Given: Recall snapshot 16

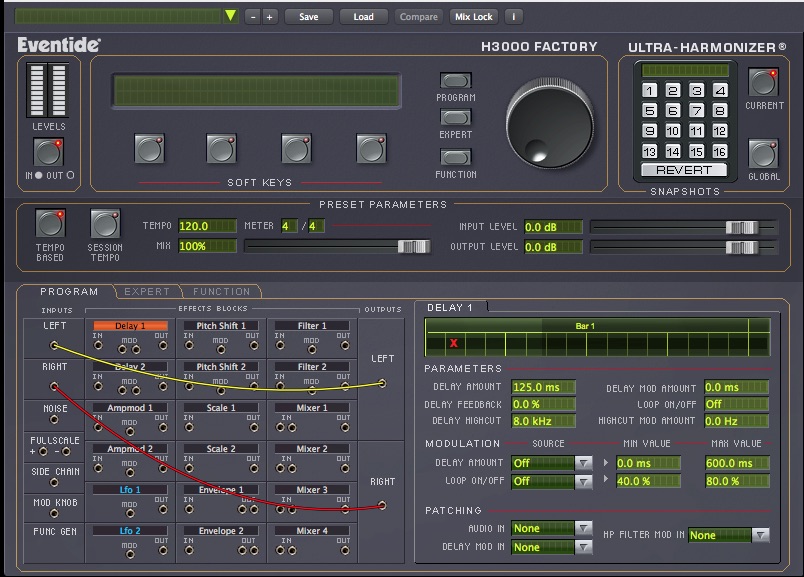Looking at the screenshot, I should [x=720, y=152].
